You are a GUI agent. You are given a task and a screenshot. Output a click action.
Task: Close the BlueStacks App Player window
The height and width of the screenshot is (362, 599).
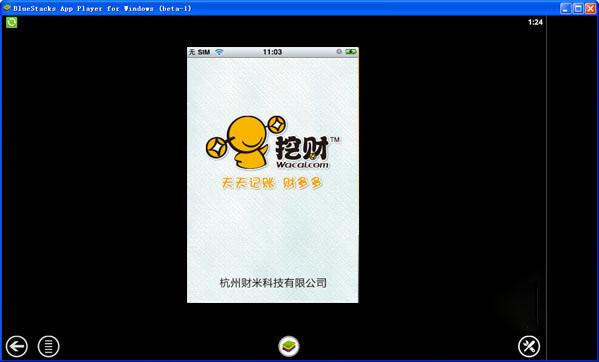(591, 8)
